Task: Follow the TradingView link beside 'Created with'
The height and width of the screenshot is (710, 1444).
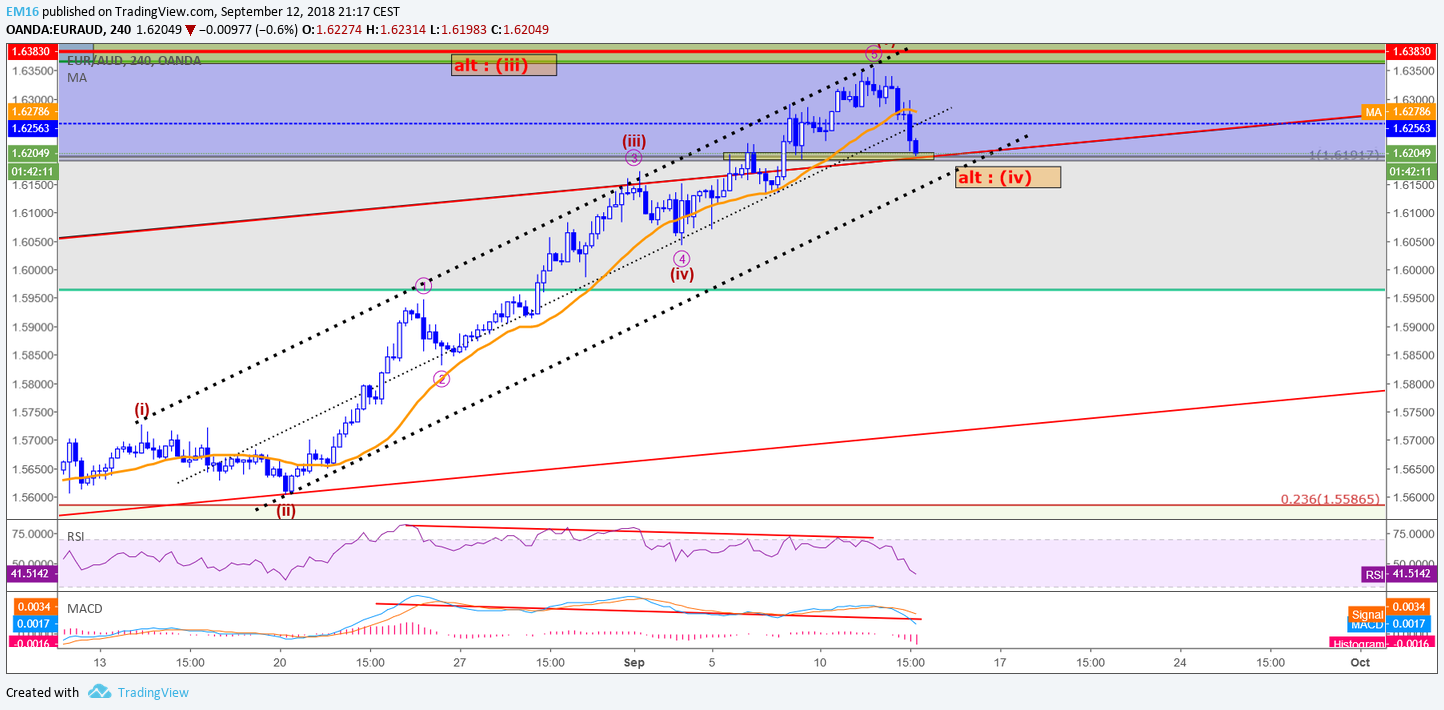Action: 153,692
